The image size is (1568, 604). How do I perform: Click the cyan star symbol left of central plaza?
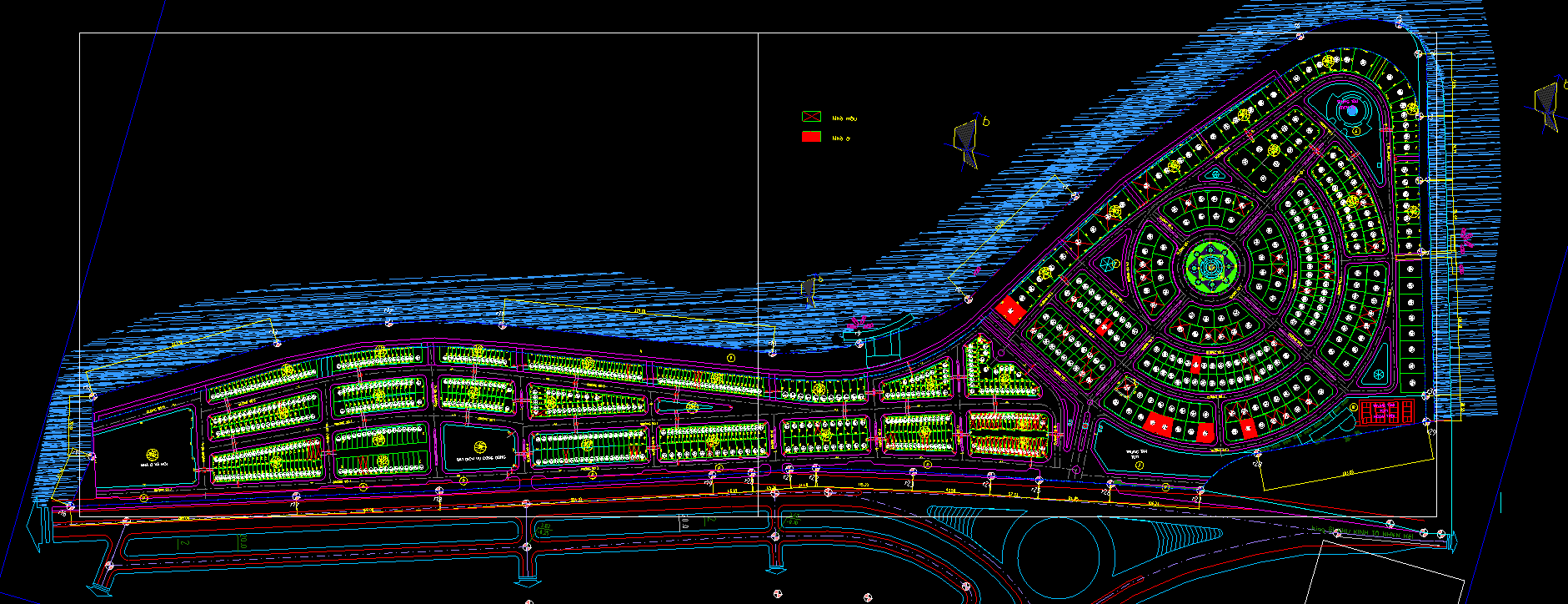[1108, 264]
